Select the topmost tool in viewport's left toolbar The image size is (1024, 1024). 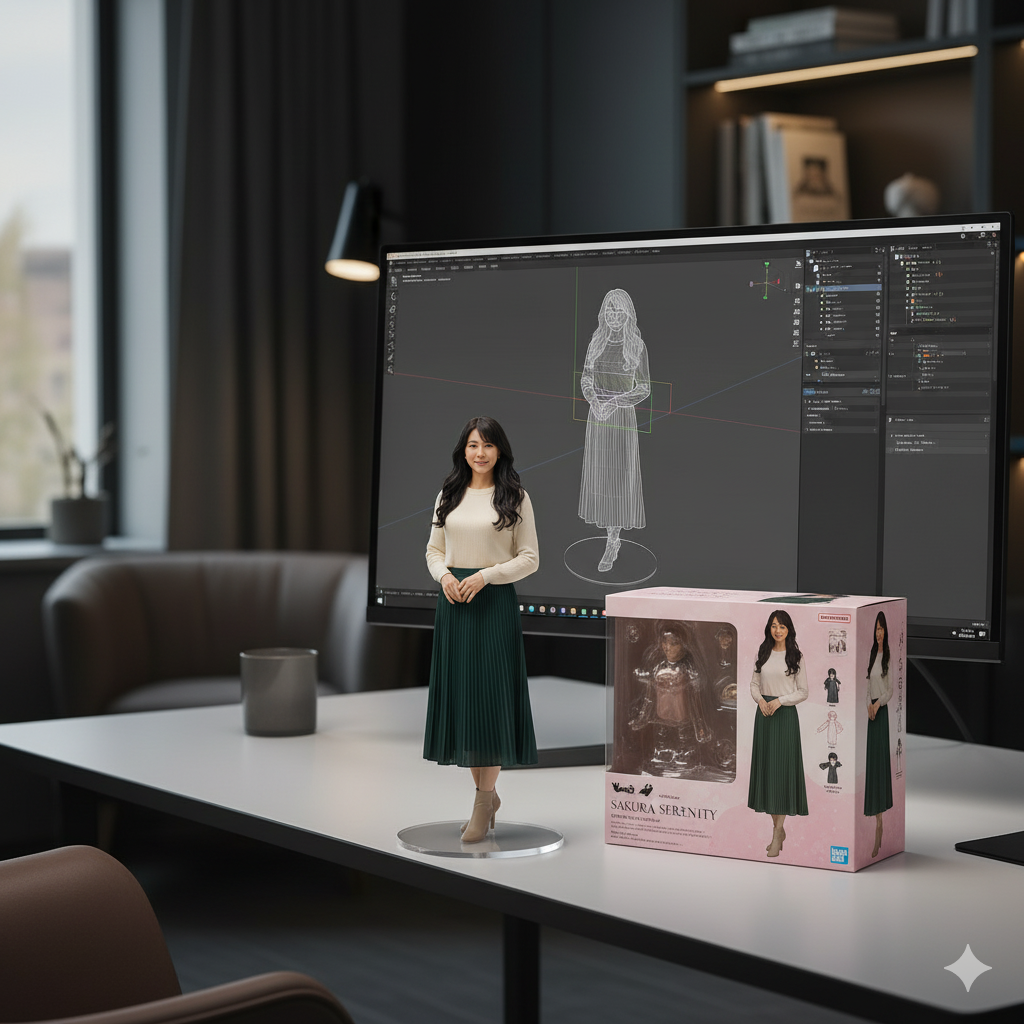coord(392,282)
